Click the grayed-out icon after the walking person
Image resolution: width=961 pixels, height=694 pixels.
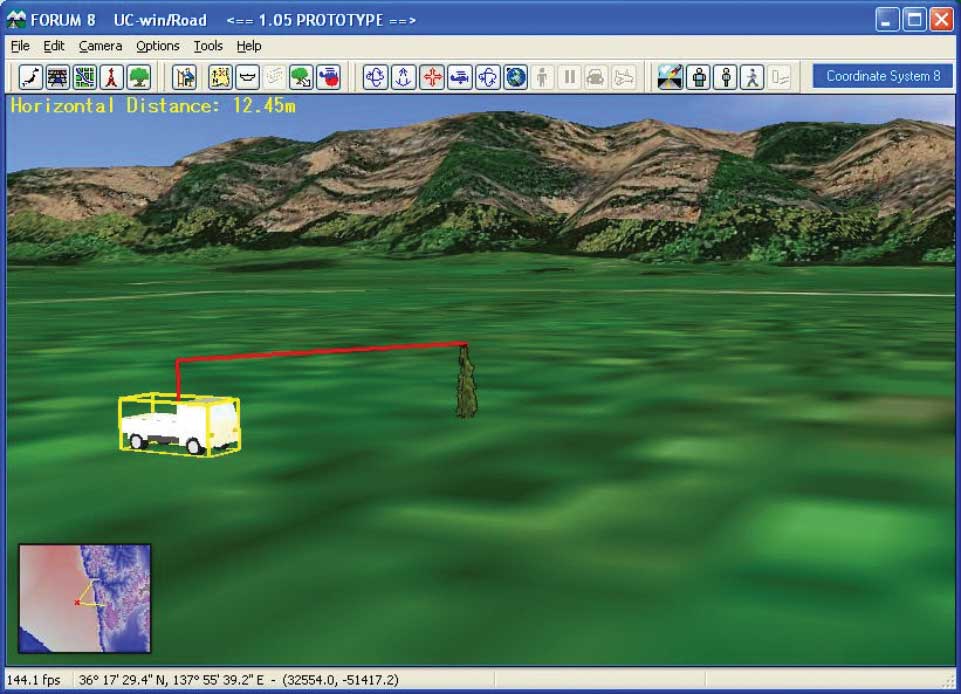(780, 77)
